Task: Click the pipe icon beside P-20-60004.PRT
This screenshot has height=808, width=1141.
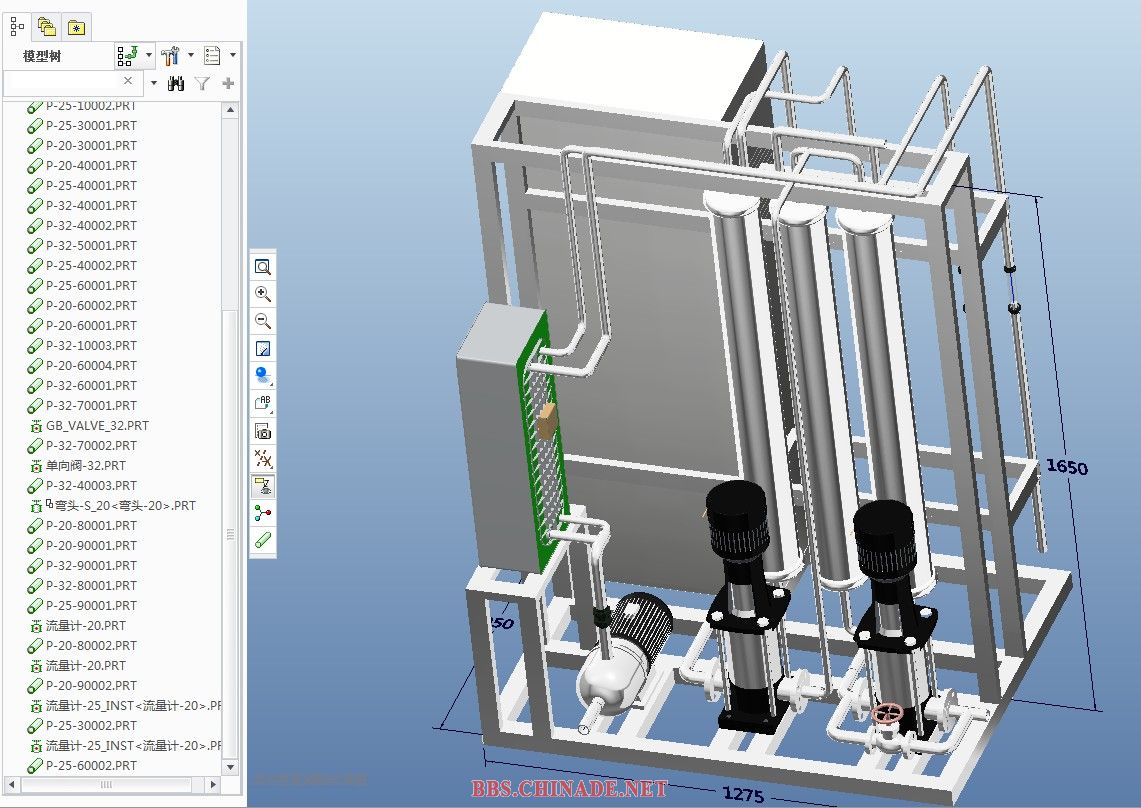Action: (x=35, y=366)
